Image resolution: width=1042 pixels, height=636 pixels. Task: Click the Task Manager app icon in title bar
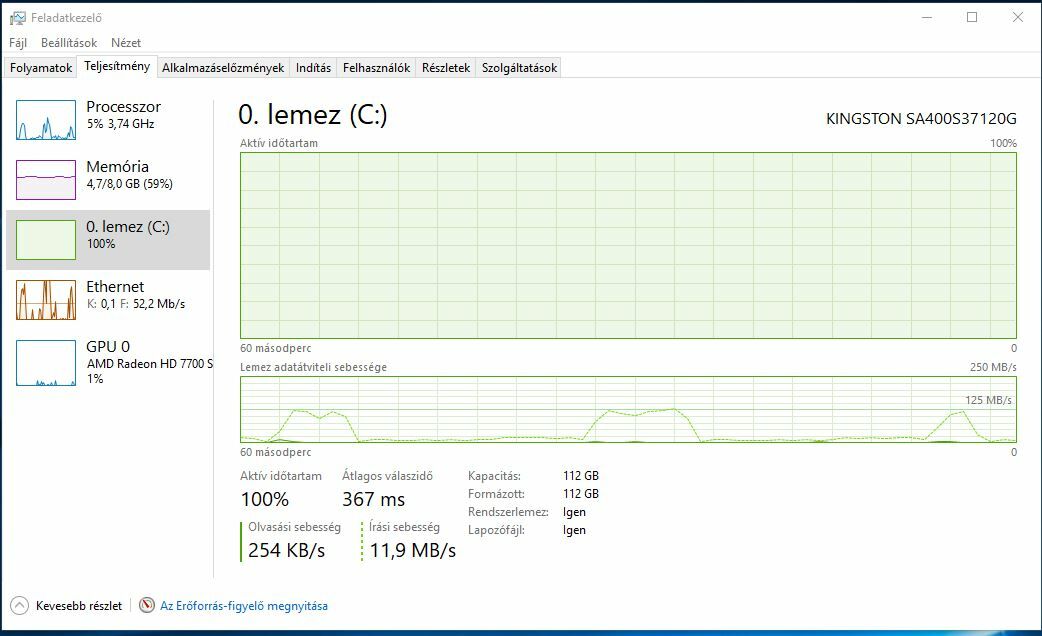point(17,17)
